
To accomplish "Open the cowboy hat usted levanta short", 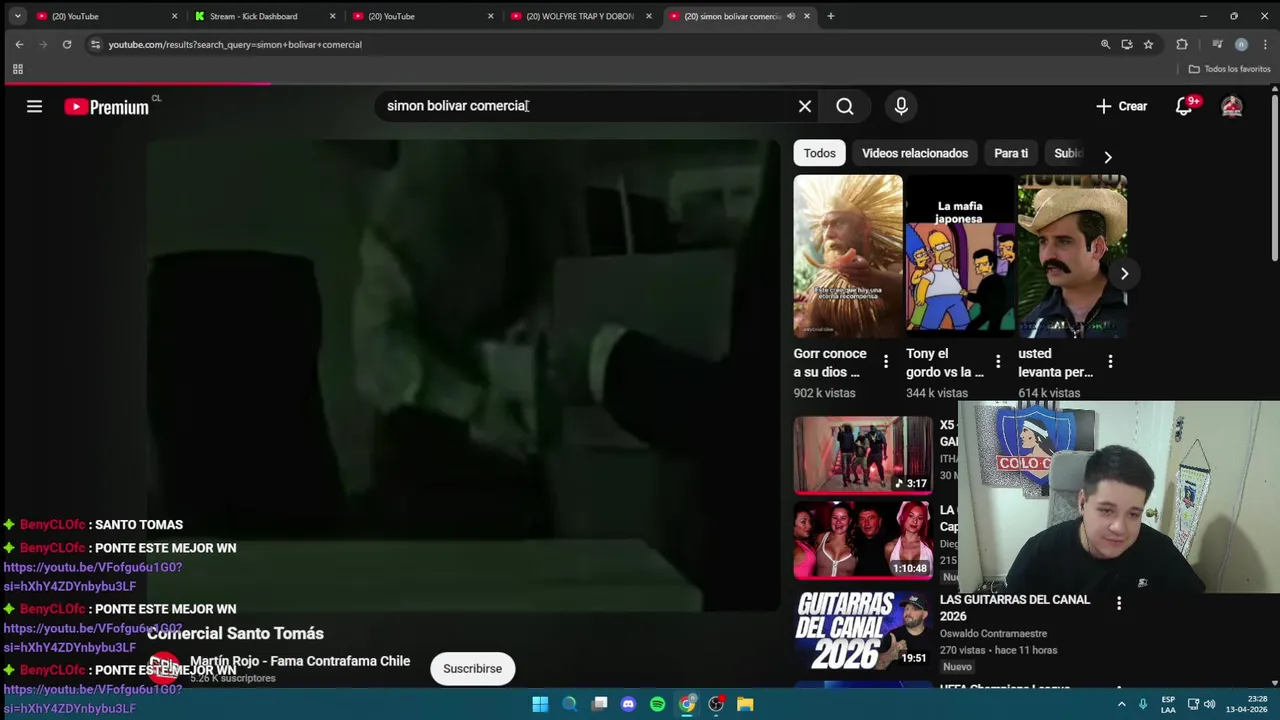I will coord(1072,256).
